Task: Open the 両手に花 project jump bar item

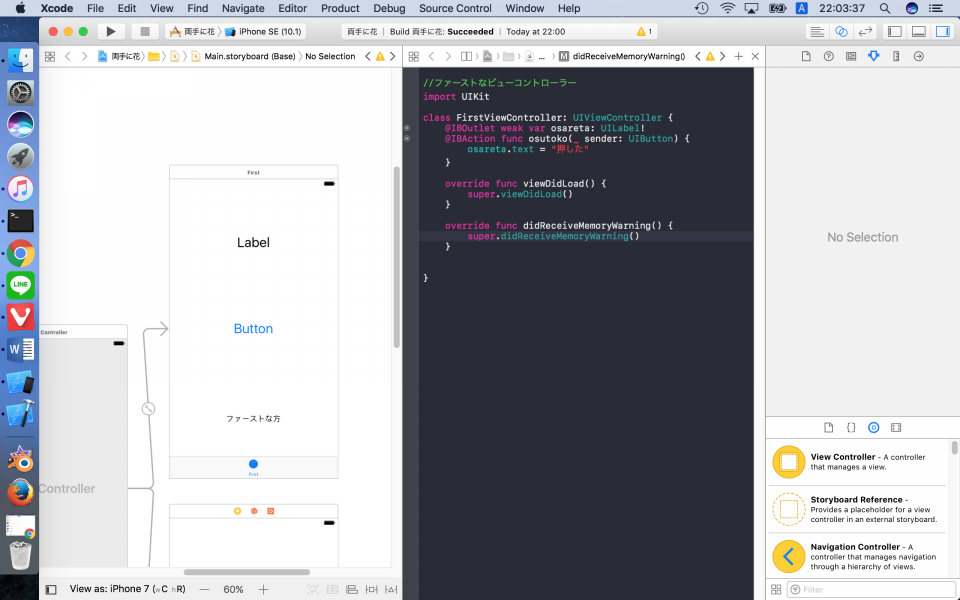Action: coord(119,56)
